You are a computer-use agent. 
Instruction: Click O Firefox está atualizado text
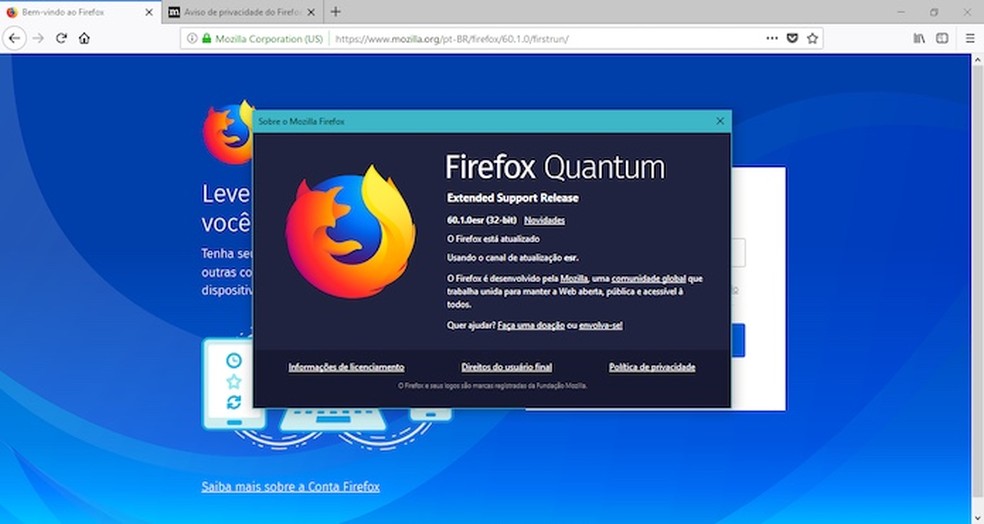tap(493, 239)
